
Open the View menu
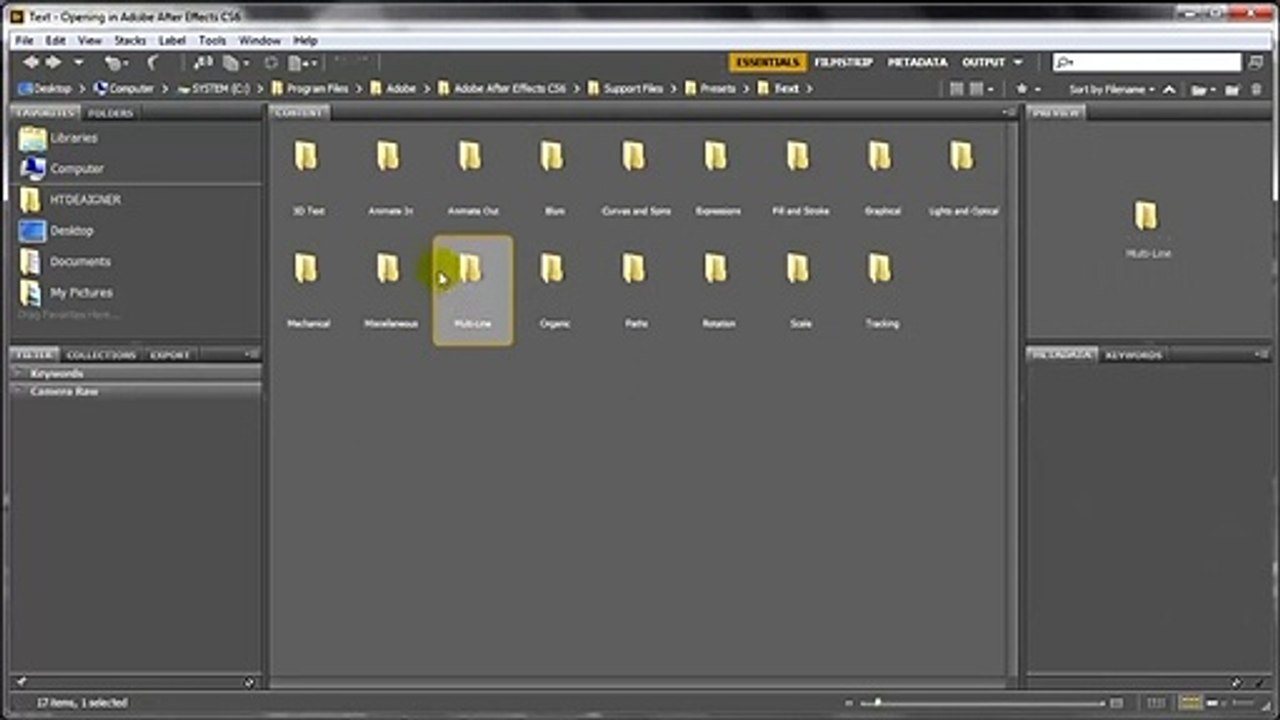point(90,41)
